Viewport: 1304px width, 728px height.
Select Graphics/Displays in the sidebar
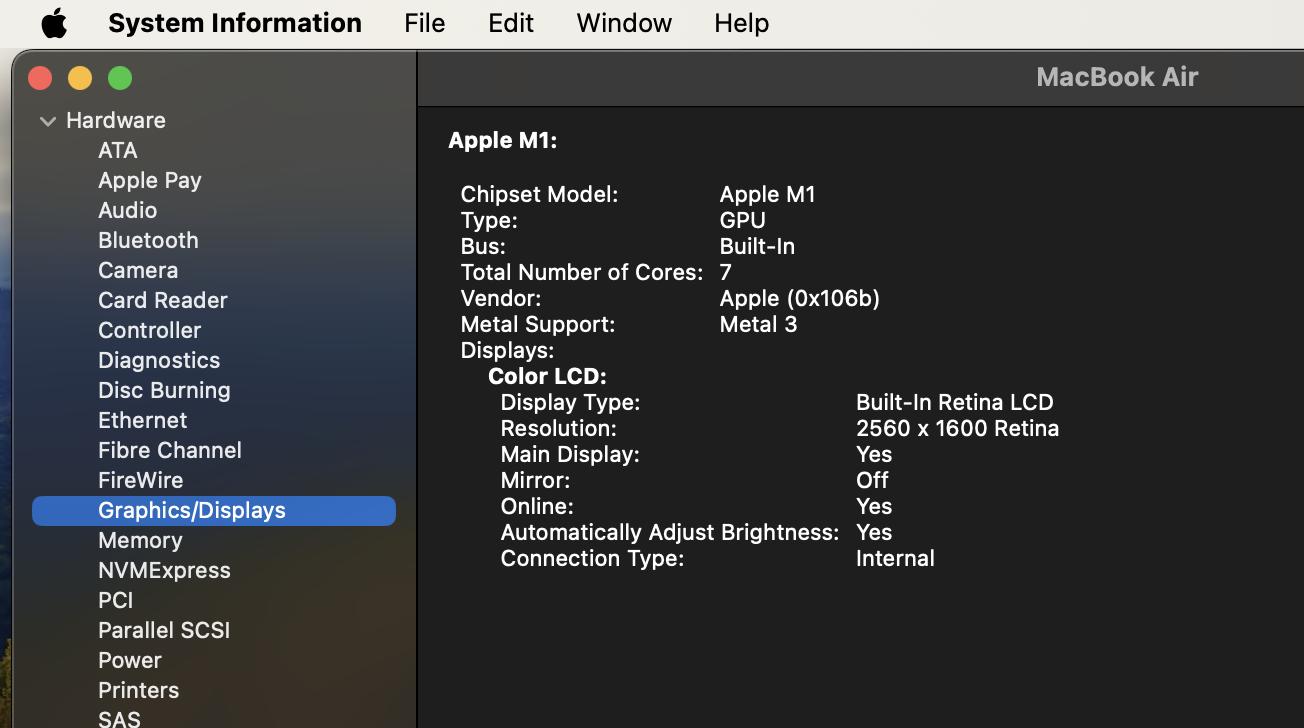tap(214, 510)
